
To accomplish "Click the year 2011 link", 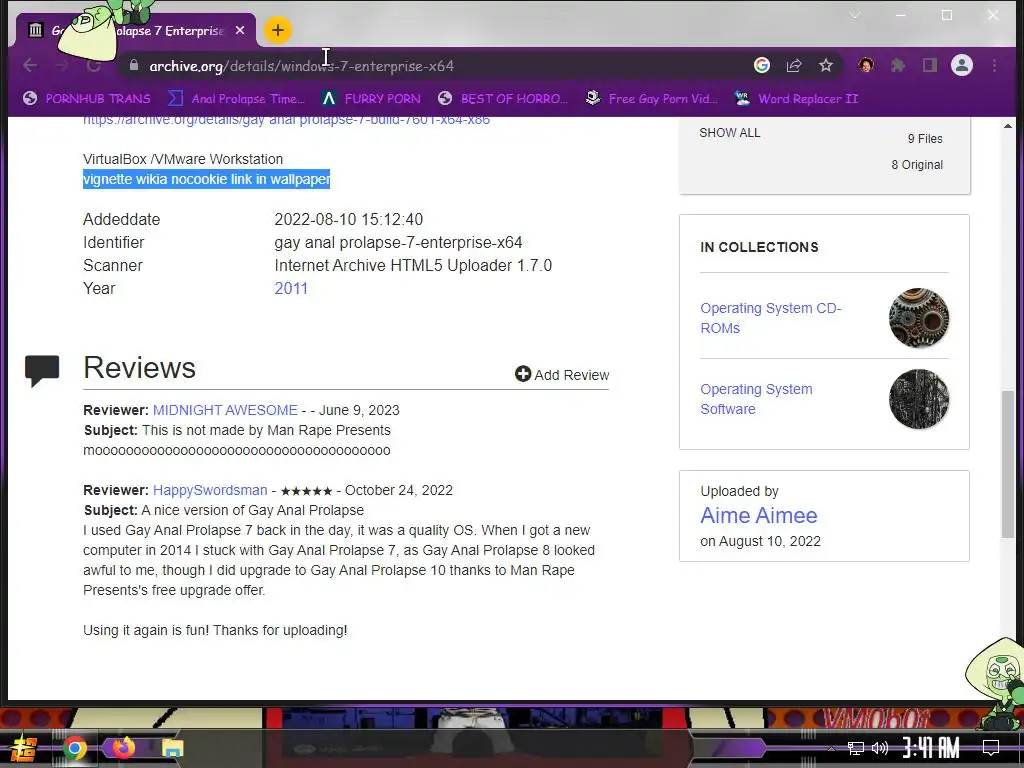I will (291, 288).
